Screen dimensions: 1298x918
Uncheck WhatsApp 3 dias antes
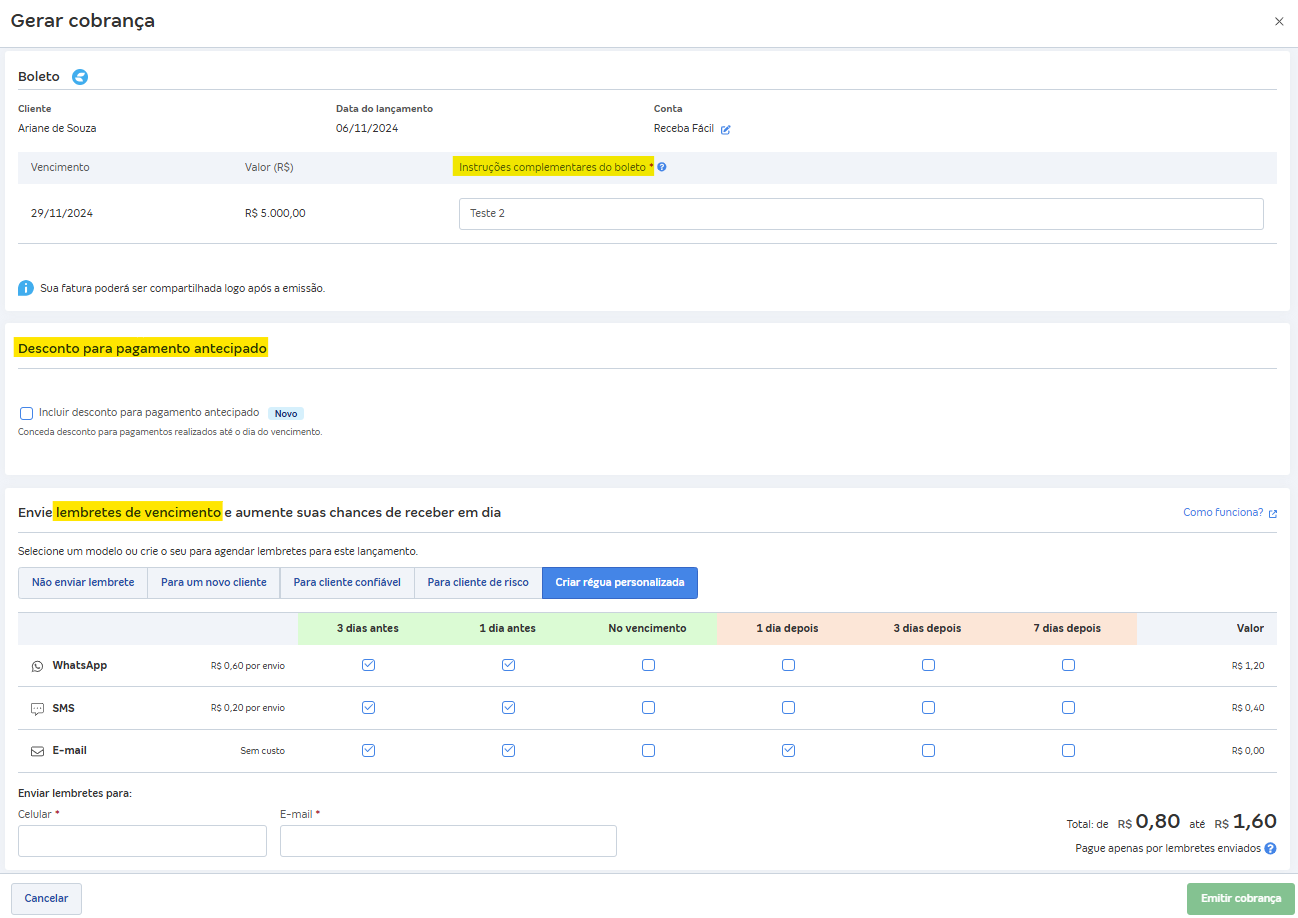[368, 665]
